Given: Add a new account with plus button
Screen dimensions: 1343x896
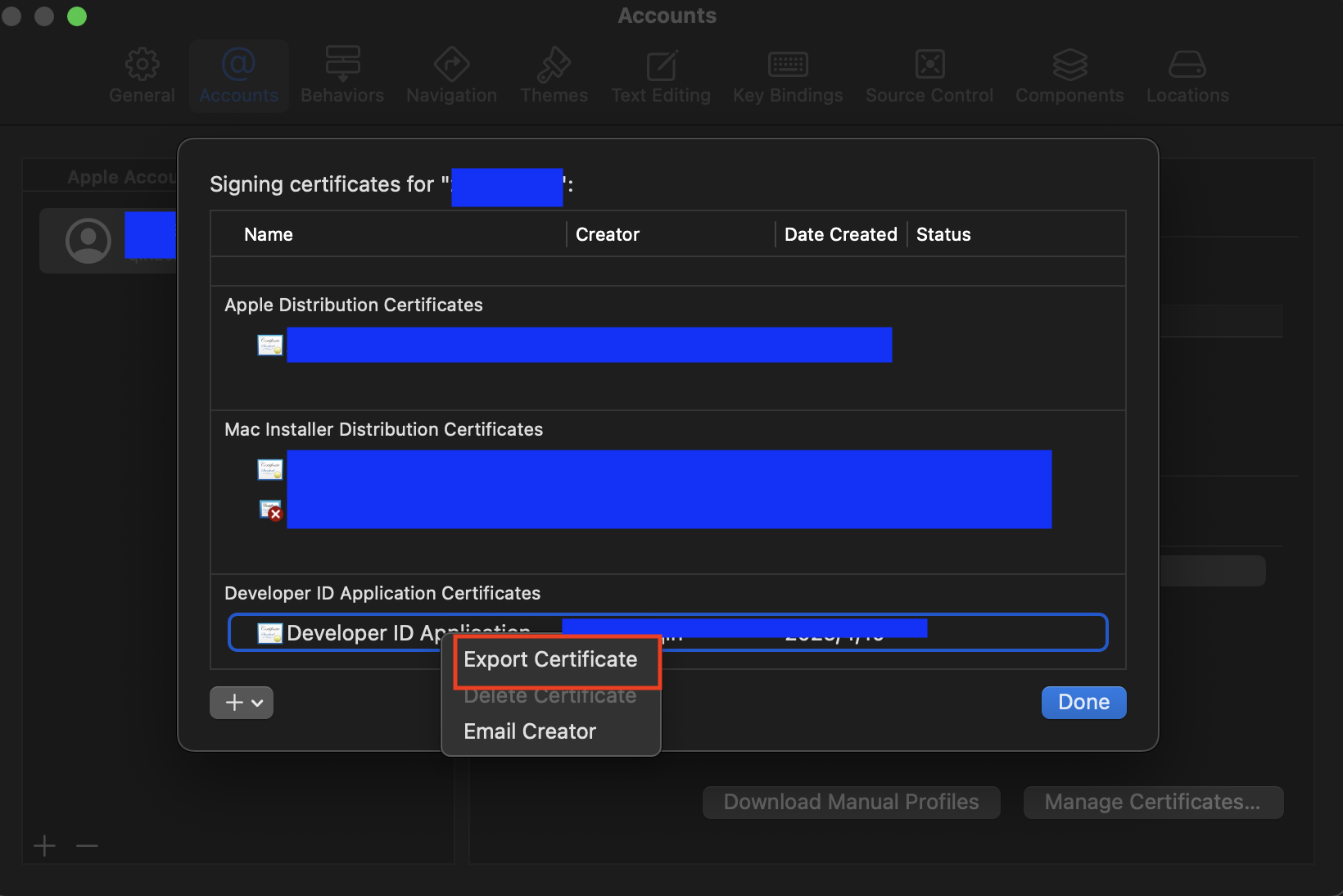Looking at the screenshot, I should 45,845.
